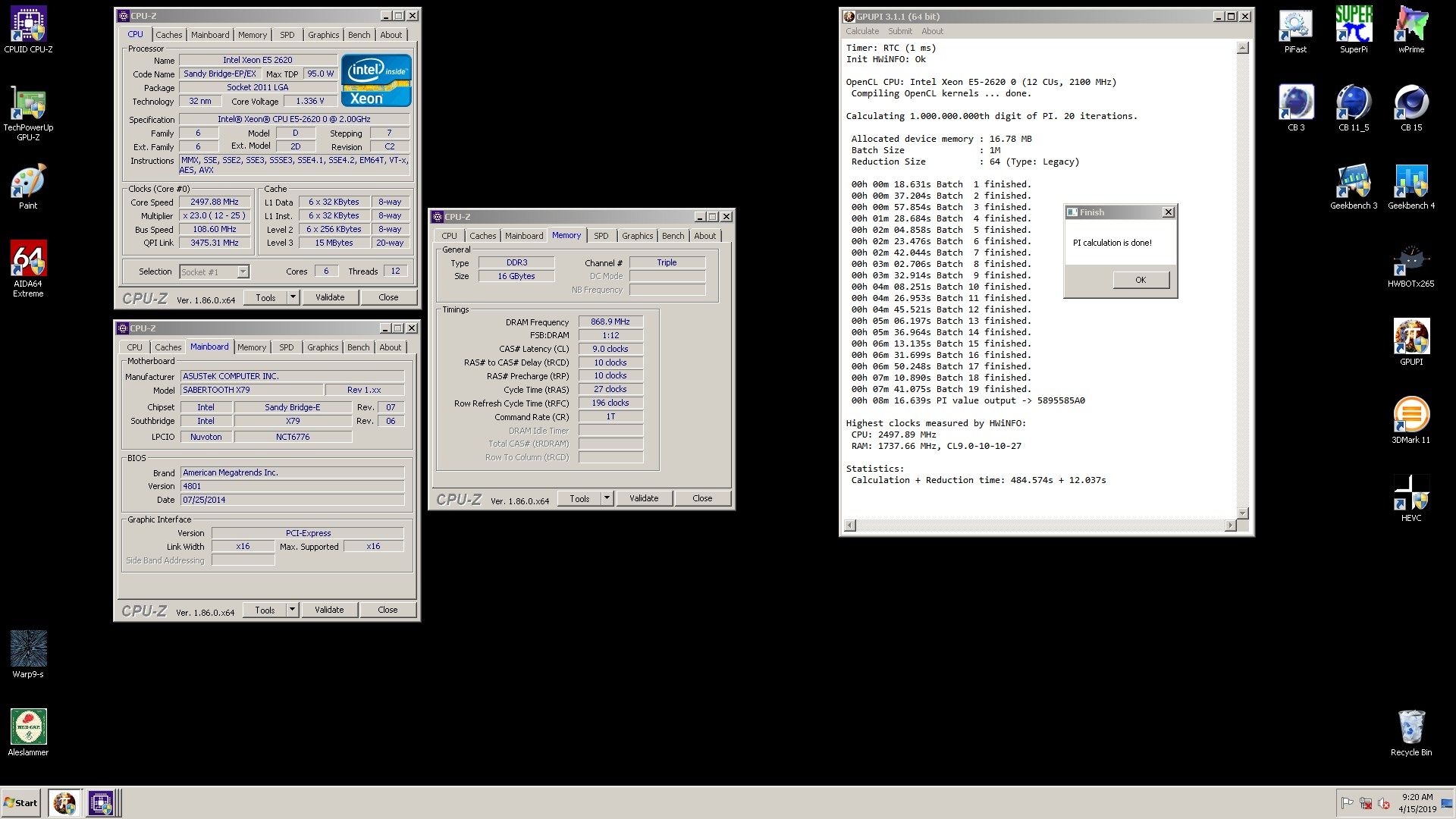Open About tab in top CPU-Z window

[x=391, y=35]
